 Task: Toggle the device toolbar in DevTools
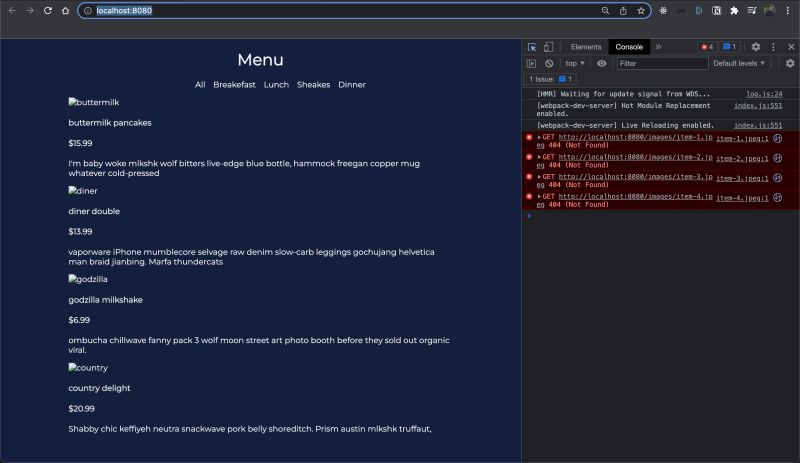tap(548, 47)
